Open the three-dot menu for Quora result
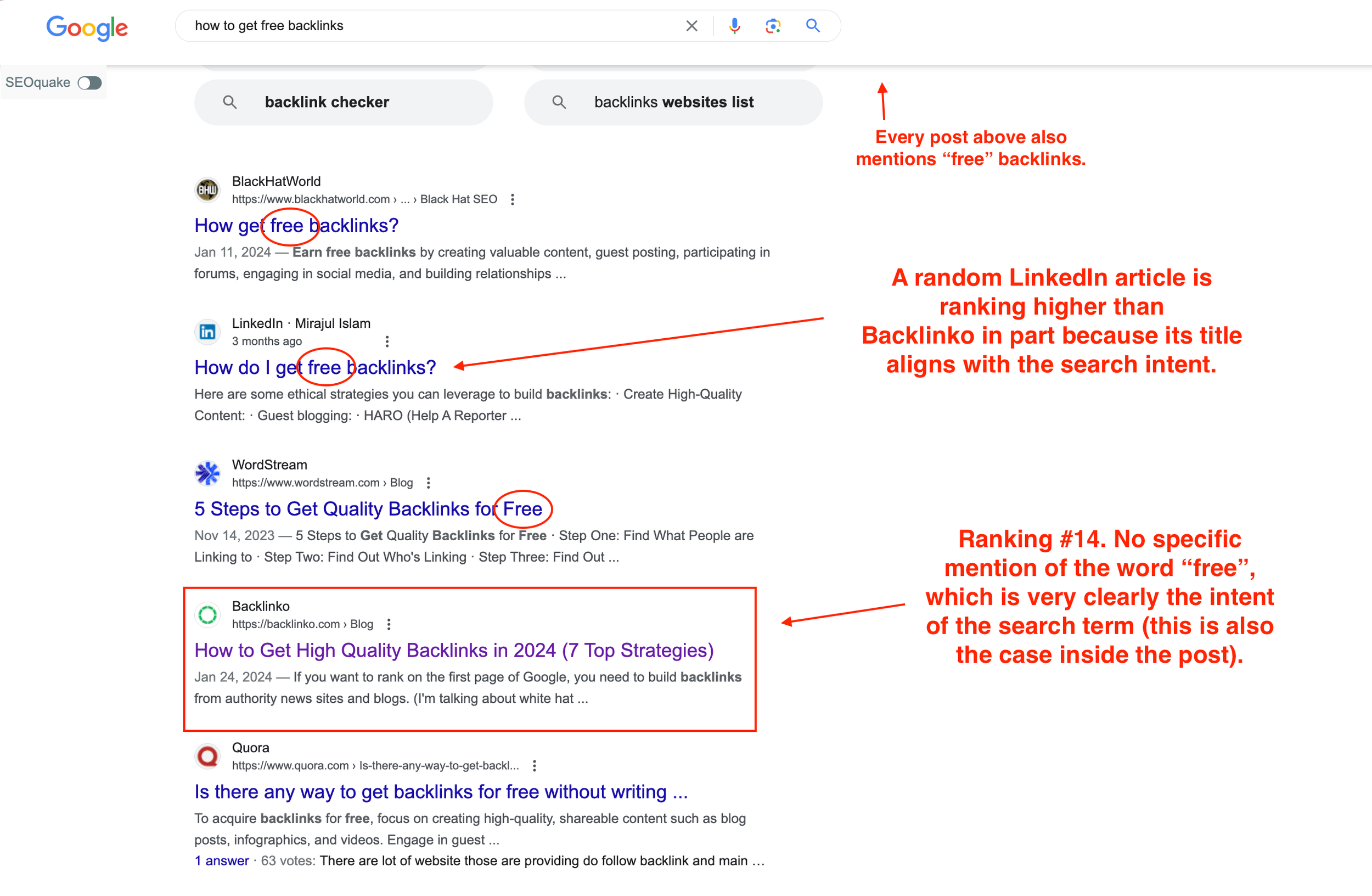1372x896 pixels. click(535, 766)
